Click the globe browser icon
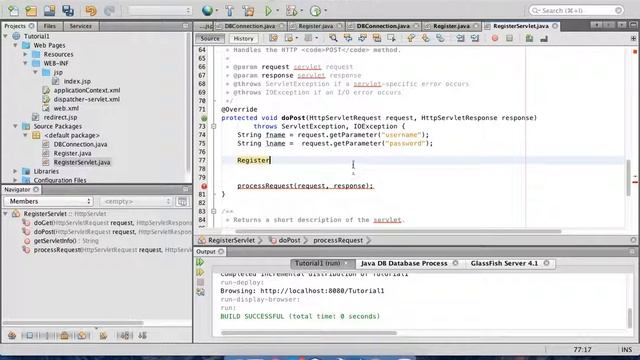The height and width of the screenshot is (360, 640). click(x=207, y=10)
